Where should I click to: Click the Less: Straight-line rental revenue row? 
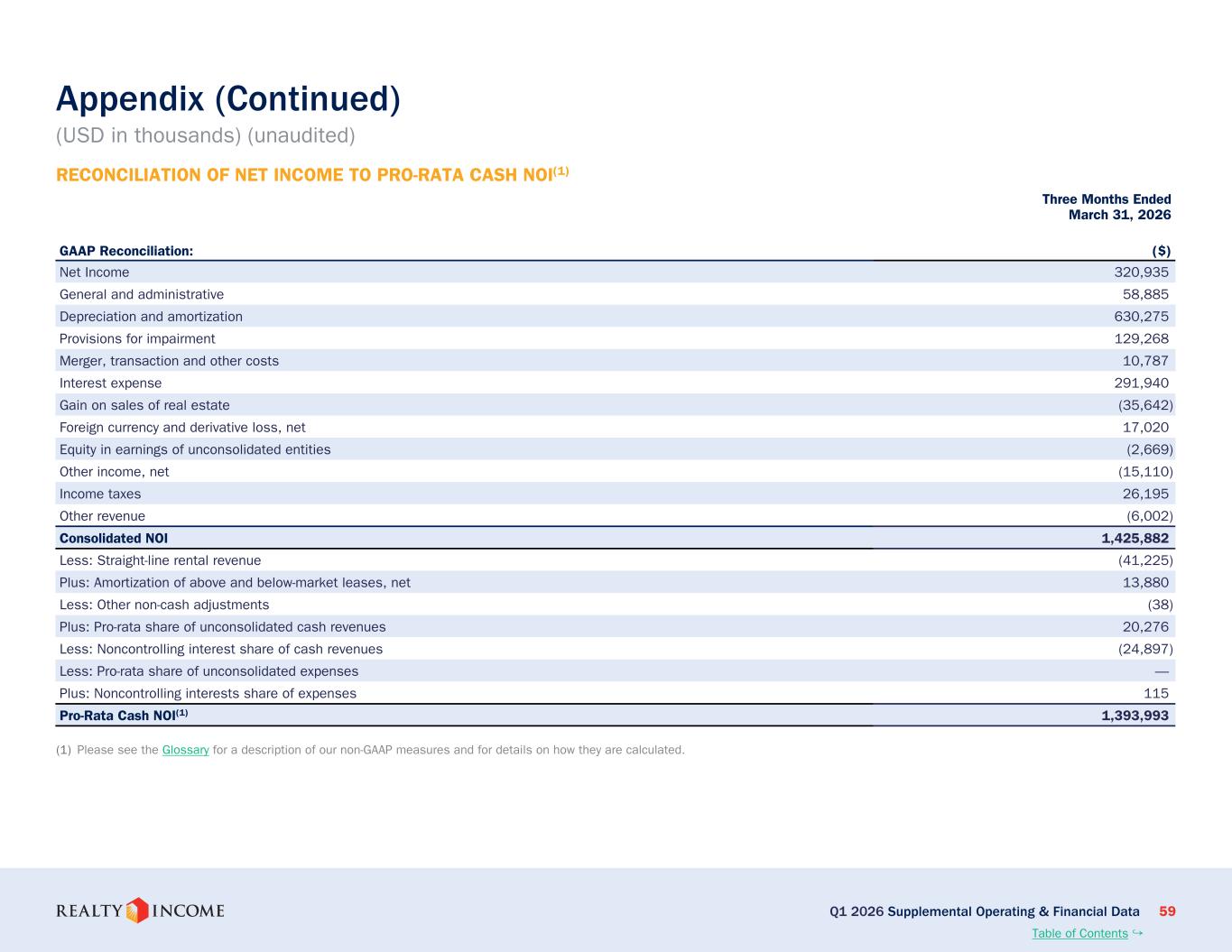tap(616, 560)
